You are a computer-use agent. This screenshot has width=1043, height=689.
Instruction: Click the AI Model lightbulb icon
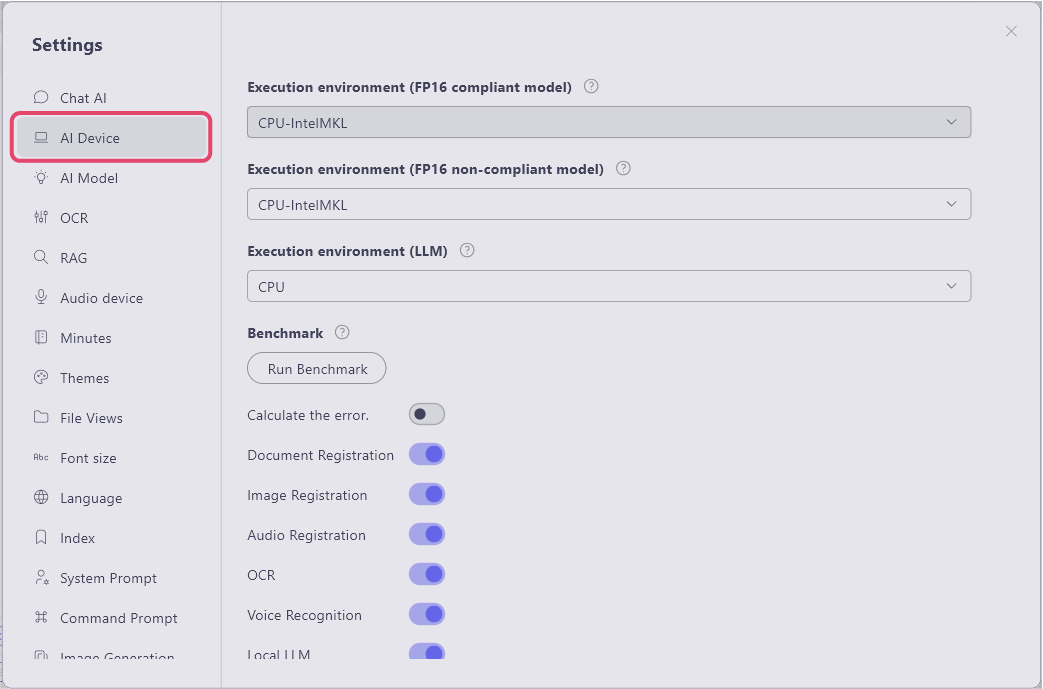41,178
